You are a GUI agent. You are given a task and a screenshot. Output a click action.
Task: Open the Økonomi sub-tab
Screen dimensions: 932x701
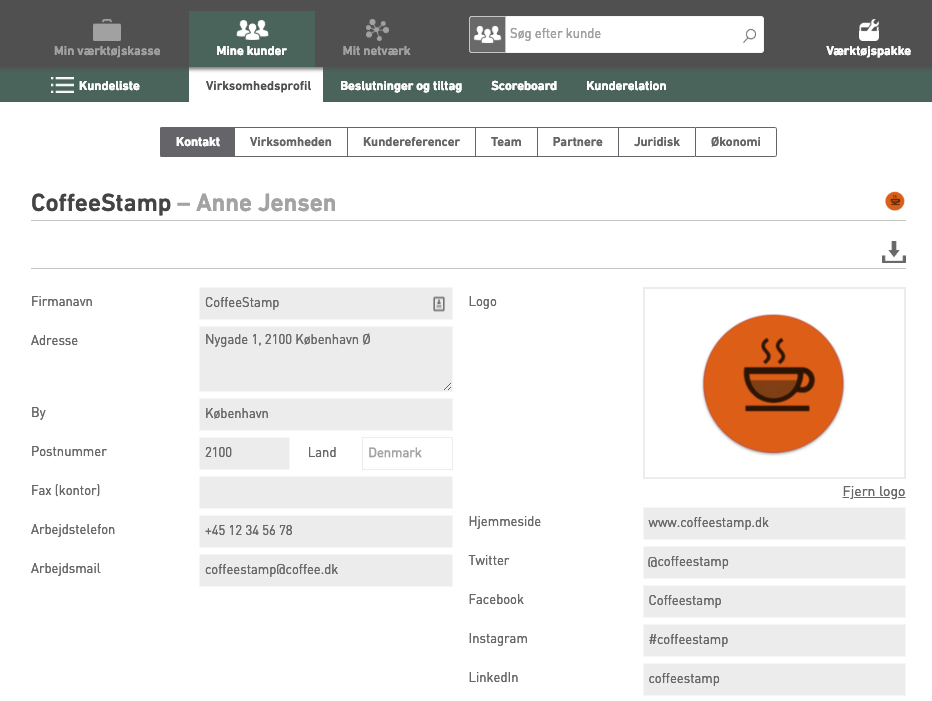736,142
